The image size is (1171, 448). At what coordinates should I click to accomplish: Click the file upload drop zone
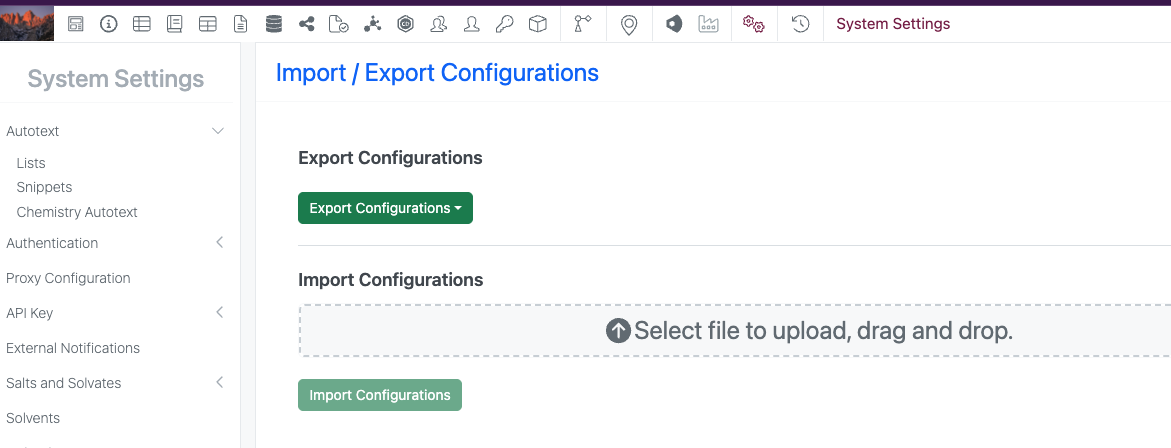pos(735,330)
